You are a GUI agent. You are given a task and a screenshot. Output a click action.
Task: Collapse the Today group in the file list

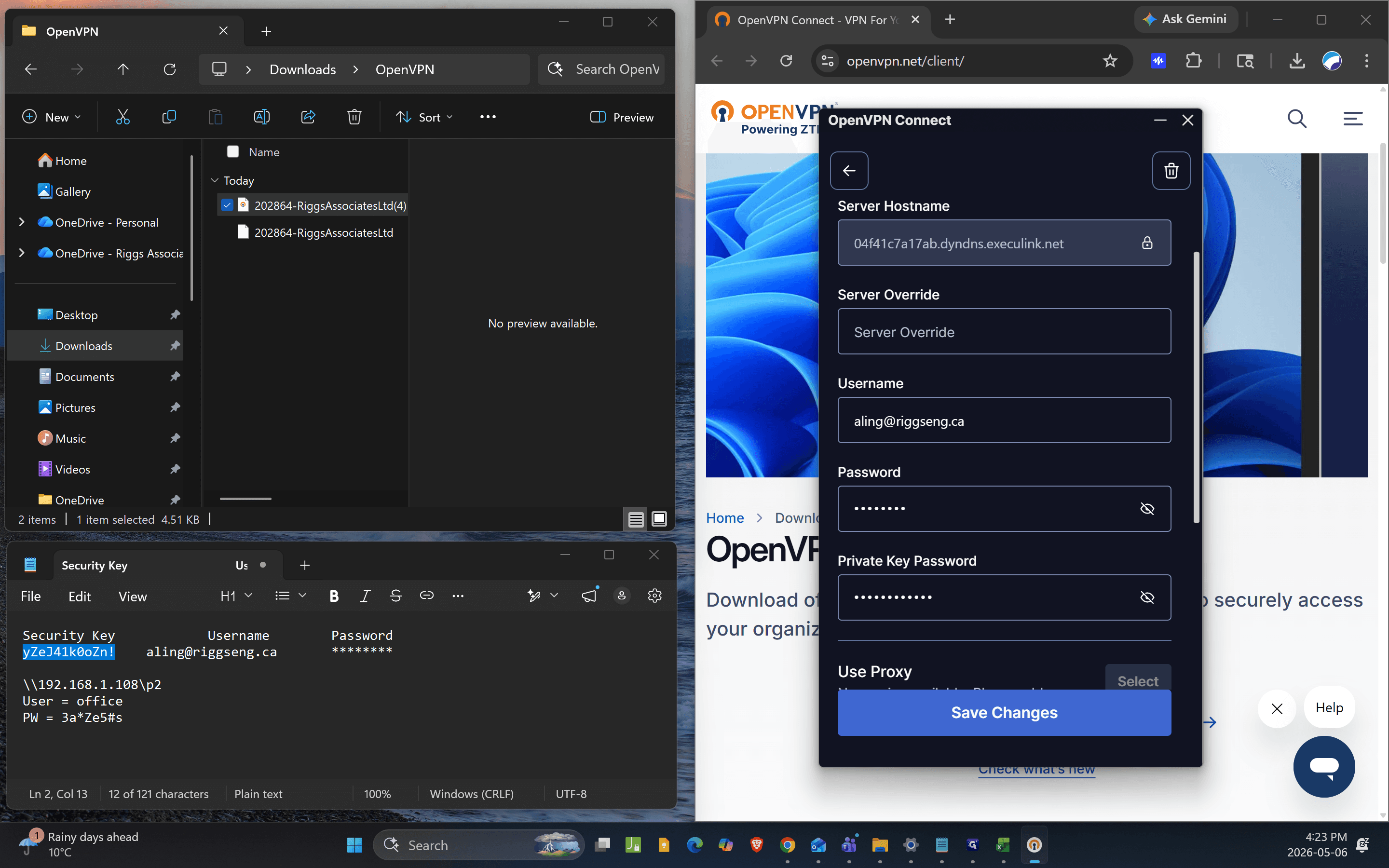pyautogui.click(x=215, y=180)
